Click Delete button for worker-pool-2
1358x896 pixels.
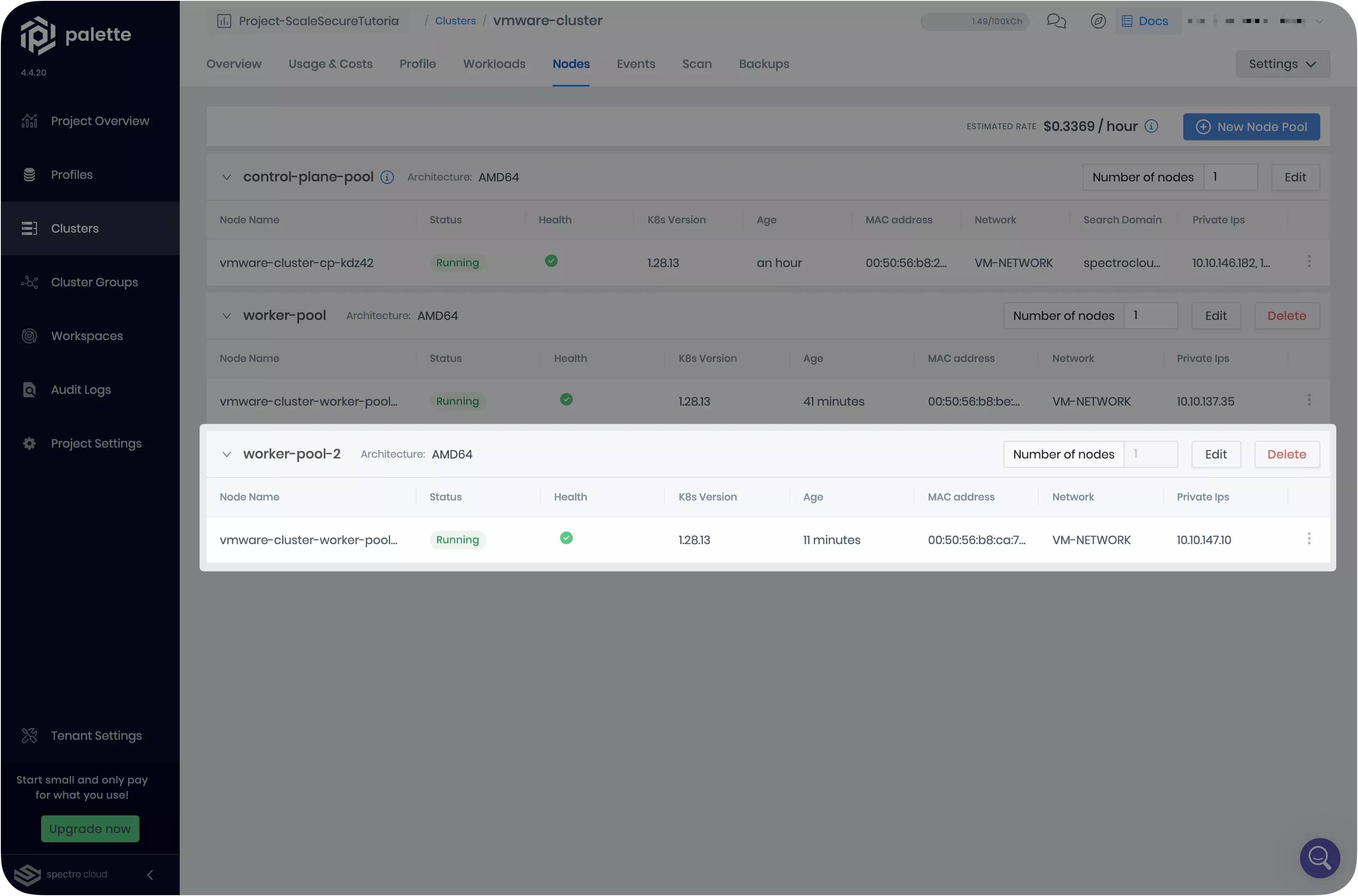click(1287, 454)
